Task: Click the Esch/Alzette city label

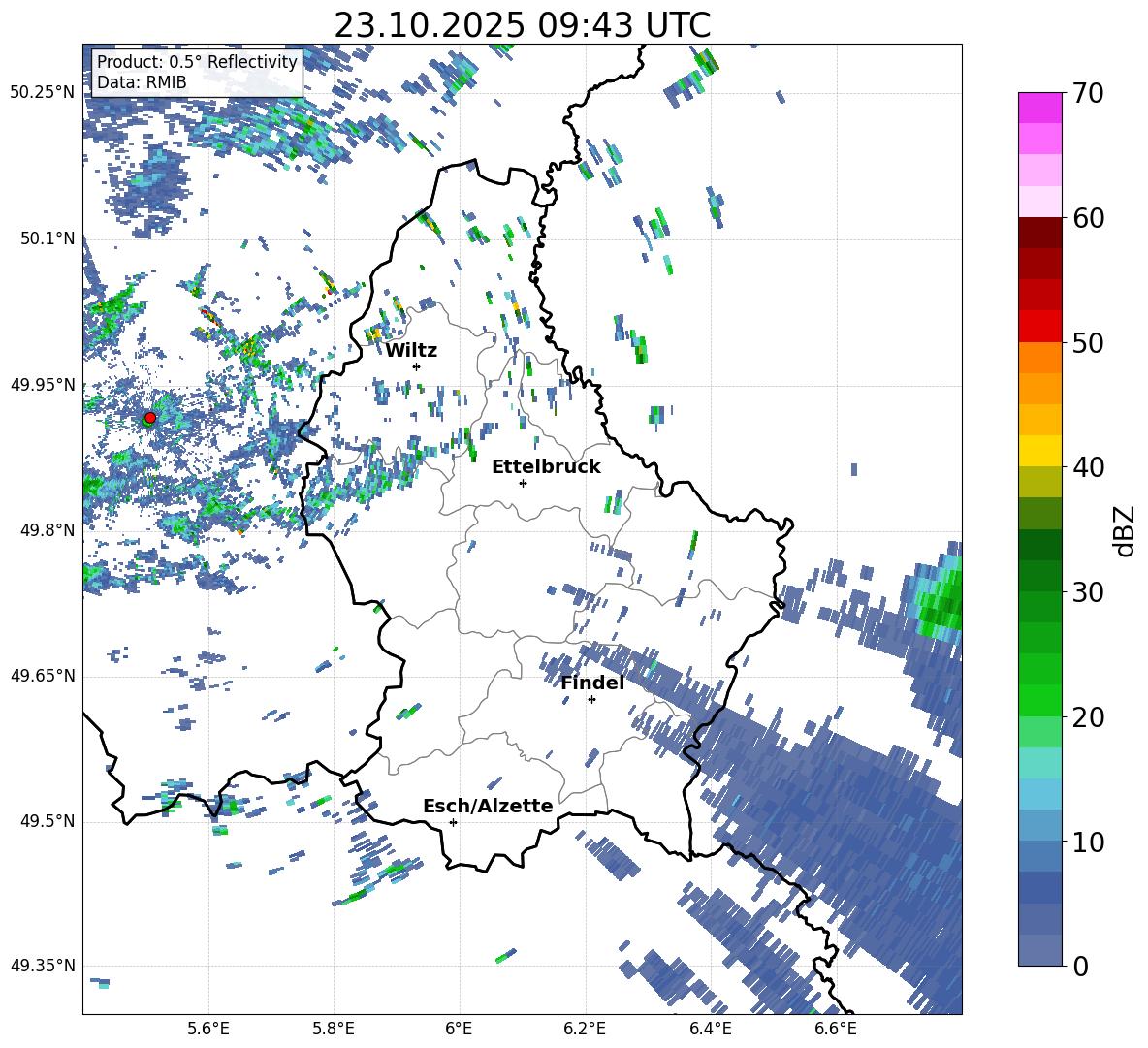Action: (488, 806)
